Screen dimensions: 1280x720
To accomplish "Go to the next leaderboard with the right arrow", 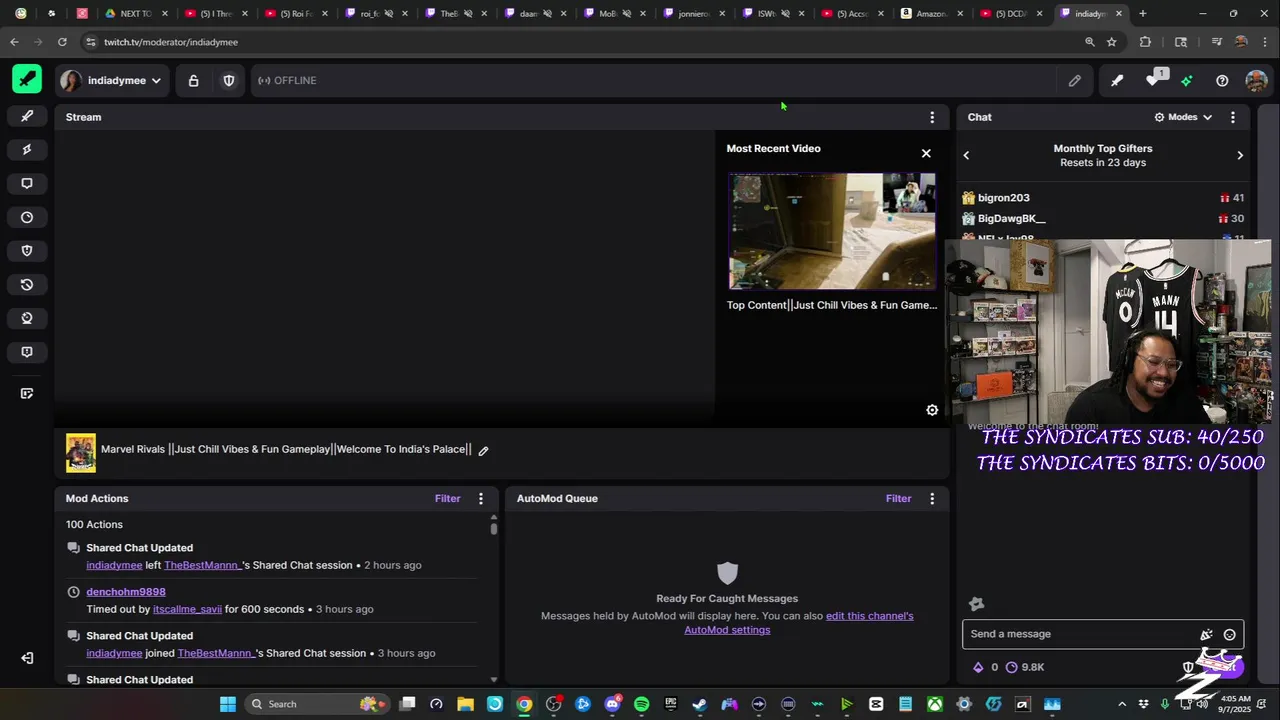I will (x=1240, y=155).
